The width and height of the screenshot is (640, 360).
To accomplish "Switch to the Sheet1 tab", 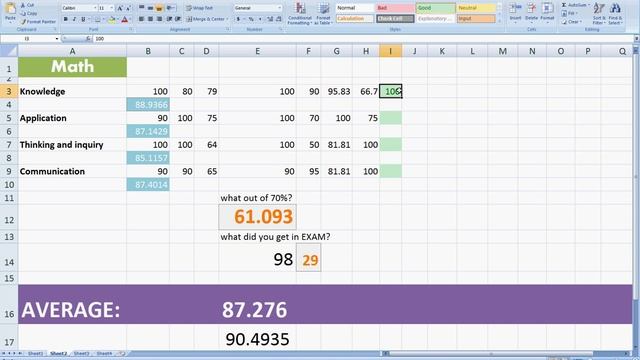I will [36, 353].
